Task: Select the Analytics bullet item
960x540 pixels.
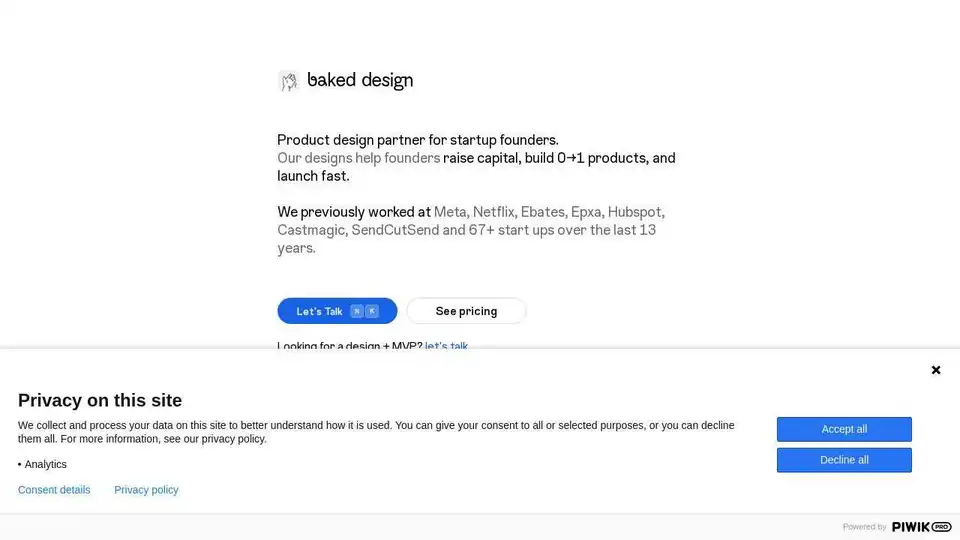Action: pos(42,464)
